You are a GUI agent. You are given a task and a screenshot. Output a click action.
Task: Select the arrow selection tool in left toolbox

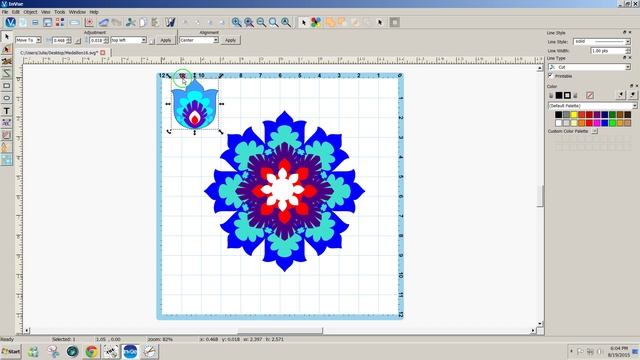click(x=7, y=37)
